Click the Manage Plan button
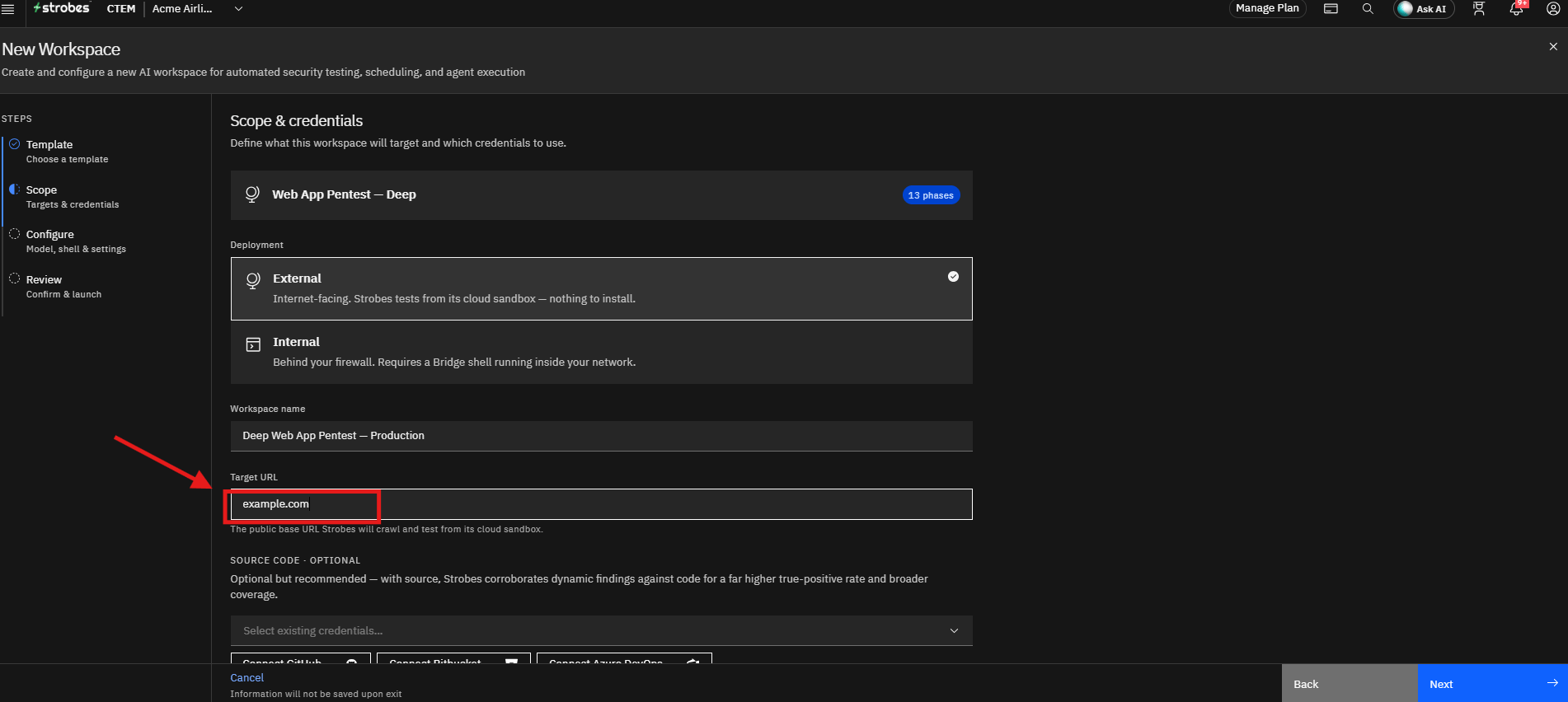This screenshot has width=1568, height=702. pos(1267,8)
